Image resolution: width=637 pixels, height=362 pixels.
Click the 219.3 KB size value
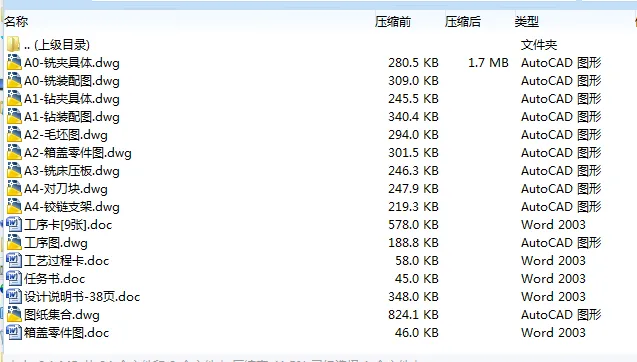coord(413,206)
